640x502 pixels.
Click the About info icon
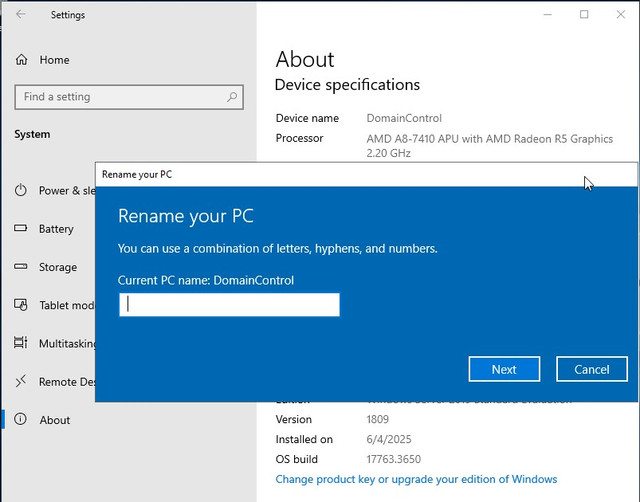tap(20, 419)
